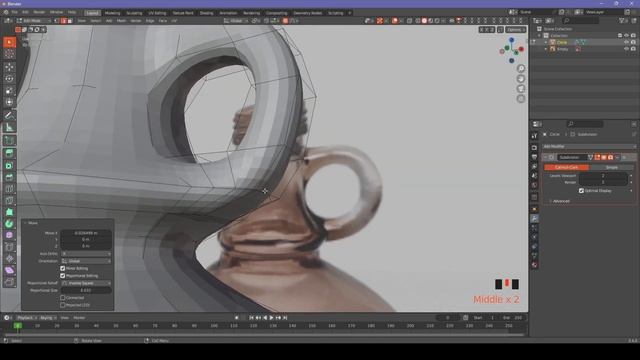Open the Mesh menu in viewport header
This screenshot has width=640, height=360.
coord(121,20)
